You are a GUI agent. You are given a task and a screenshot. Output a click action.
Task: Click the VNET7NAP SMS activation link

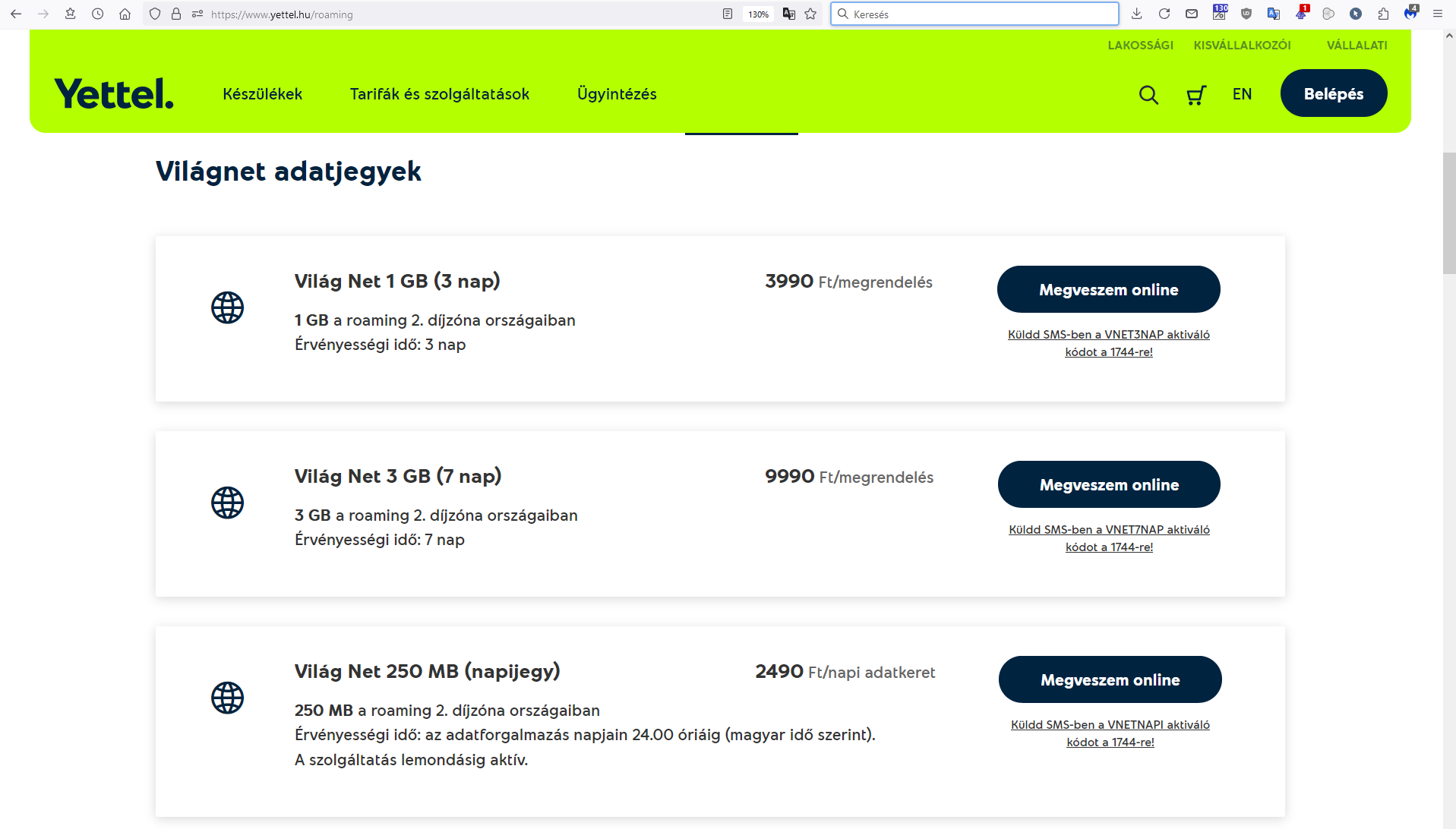click(1109, 538)
